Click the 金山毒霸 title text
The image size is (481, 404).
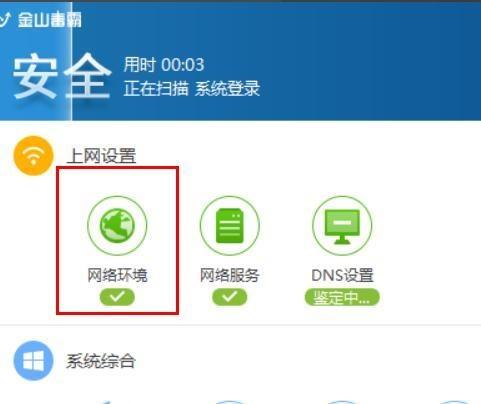tap(50, 20)
